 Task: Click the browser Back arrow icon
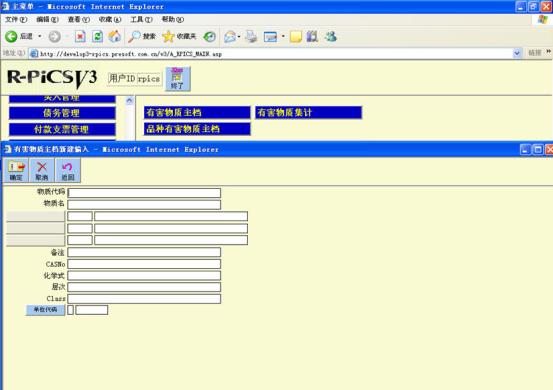(11, 36)
